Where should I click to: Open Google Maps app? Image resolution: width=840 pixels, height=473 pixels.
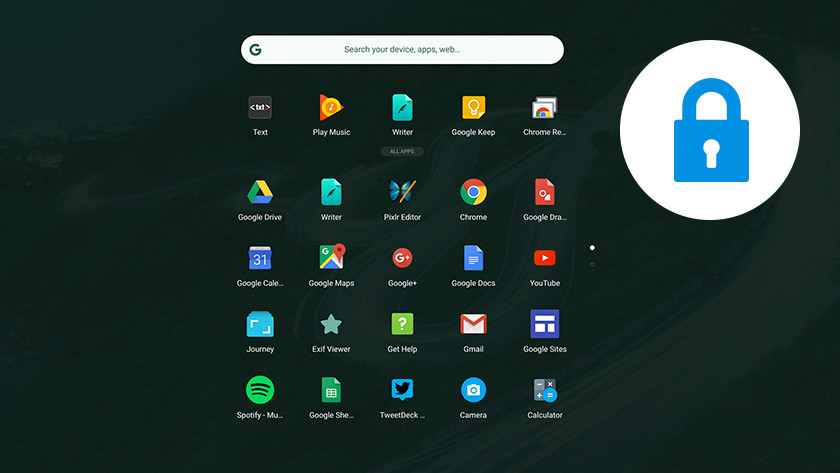click(x=331, y=258)
